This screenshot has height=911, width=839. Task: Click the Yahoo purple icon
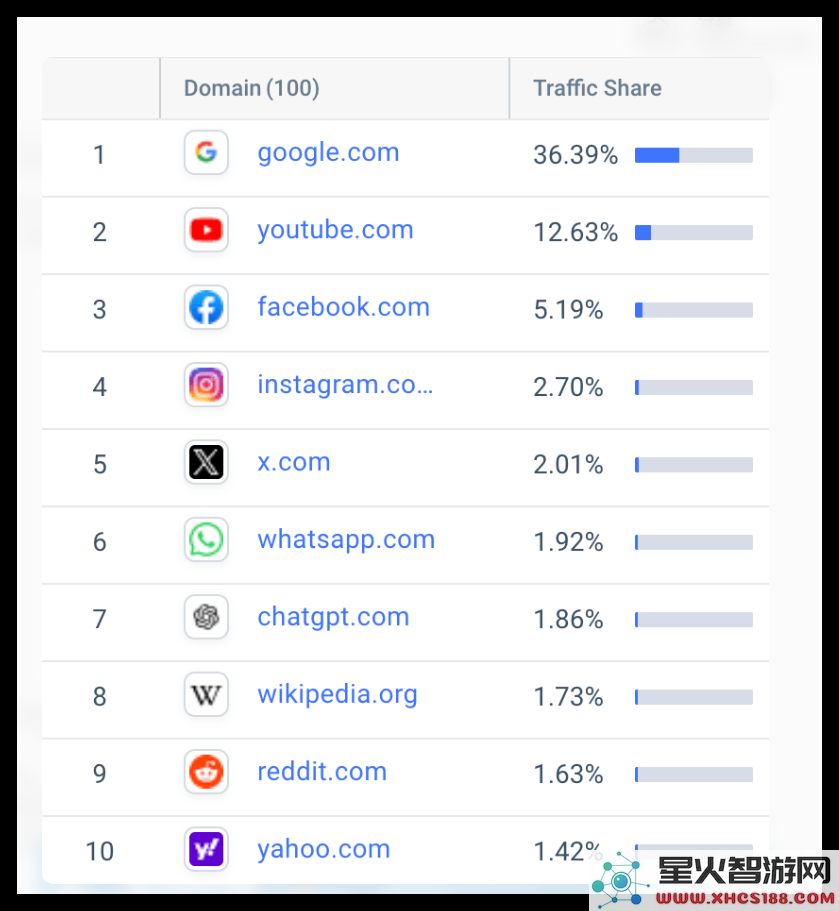(206, 849)
